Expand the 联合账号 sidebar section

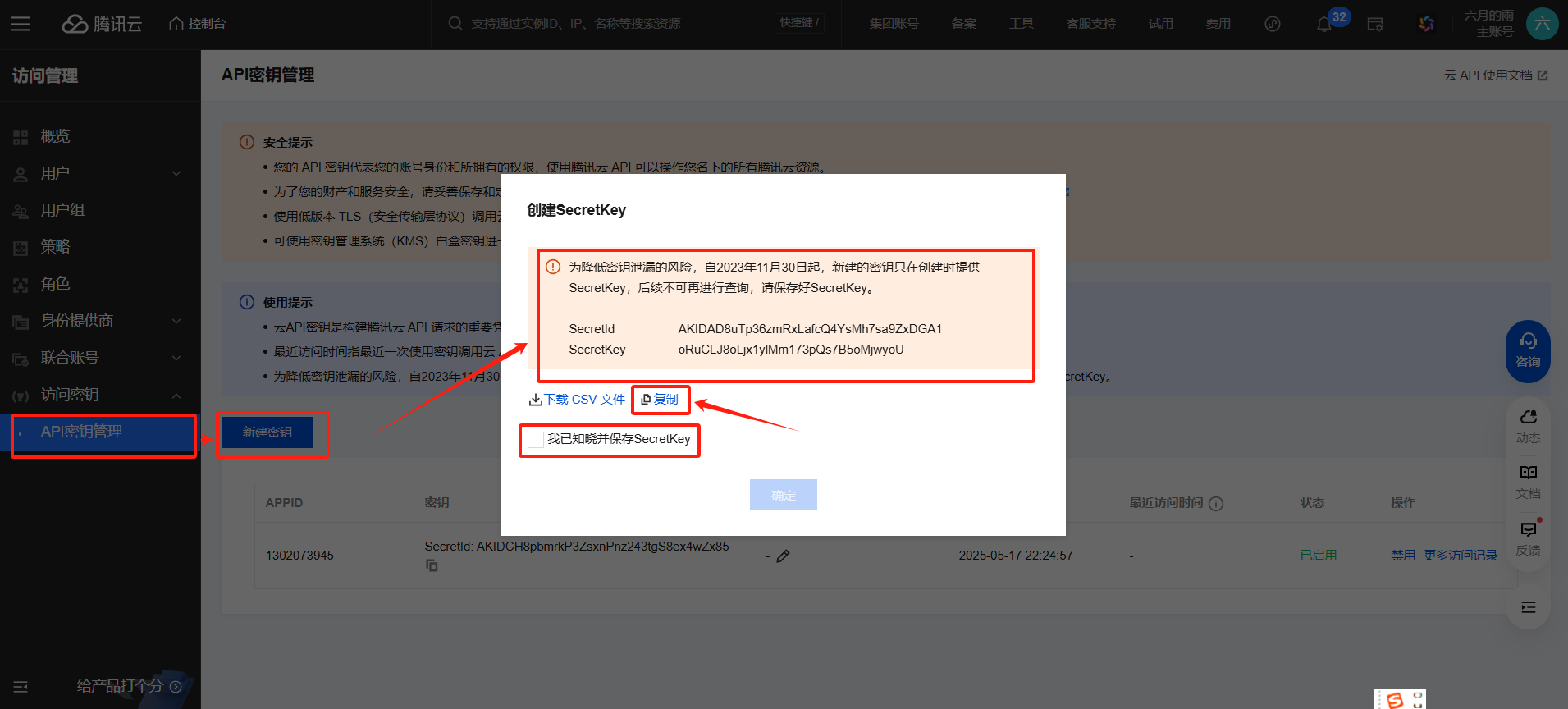click(100, 358)
